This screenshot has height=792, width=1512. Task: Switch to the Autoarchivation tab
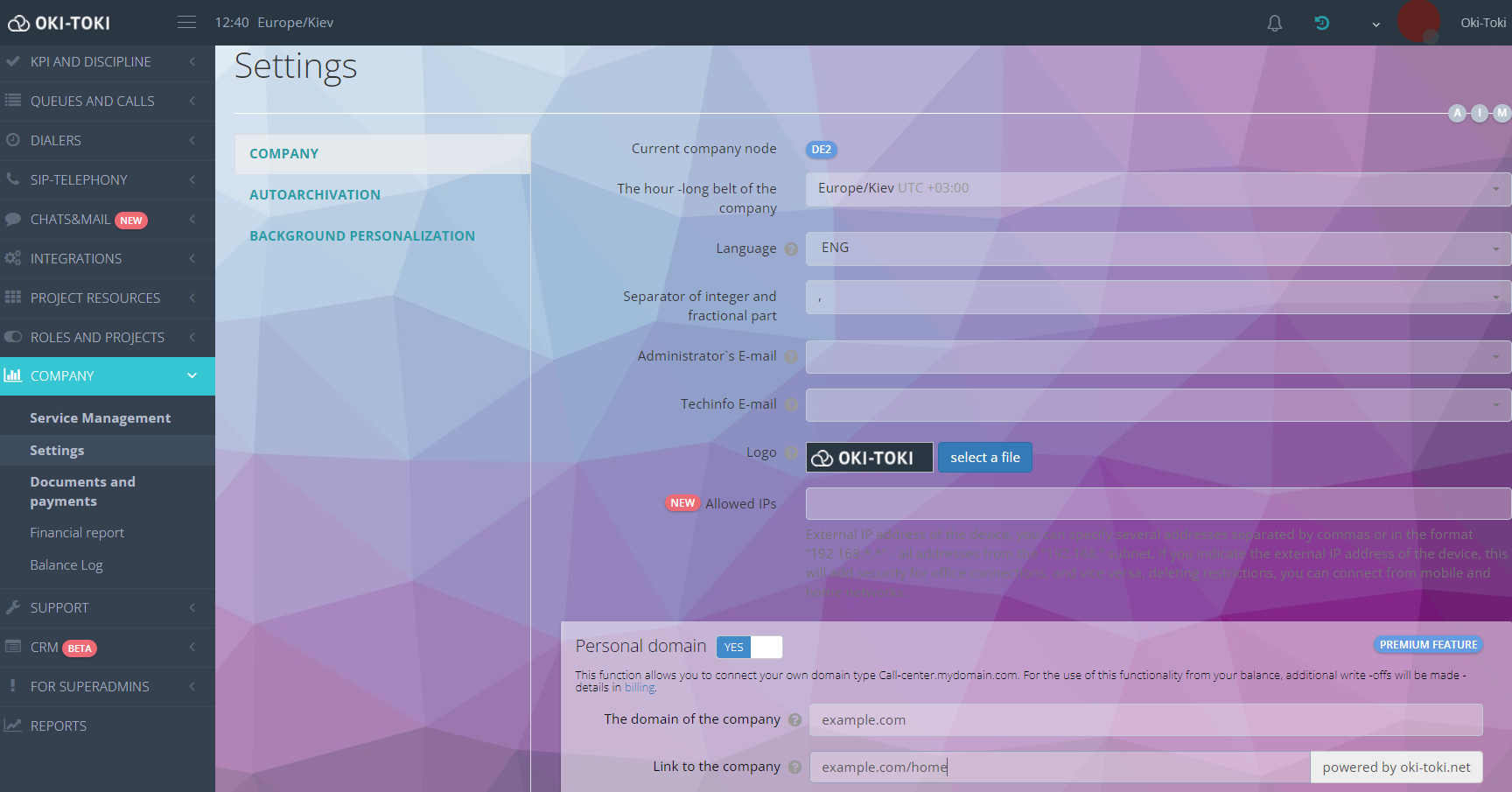[x=315, y=195]
